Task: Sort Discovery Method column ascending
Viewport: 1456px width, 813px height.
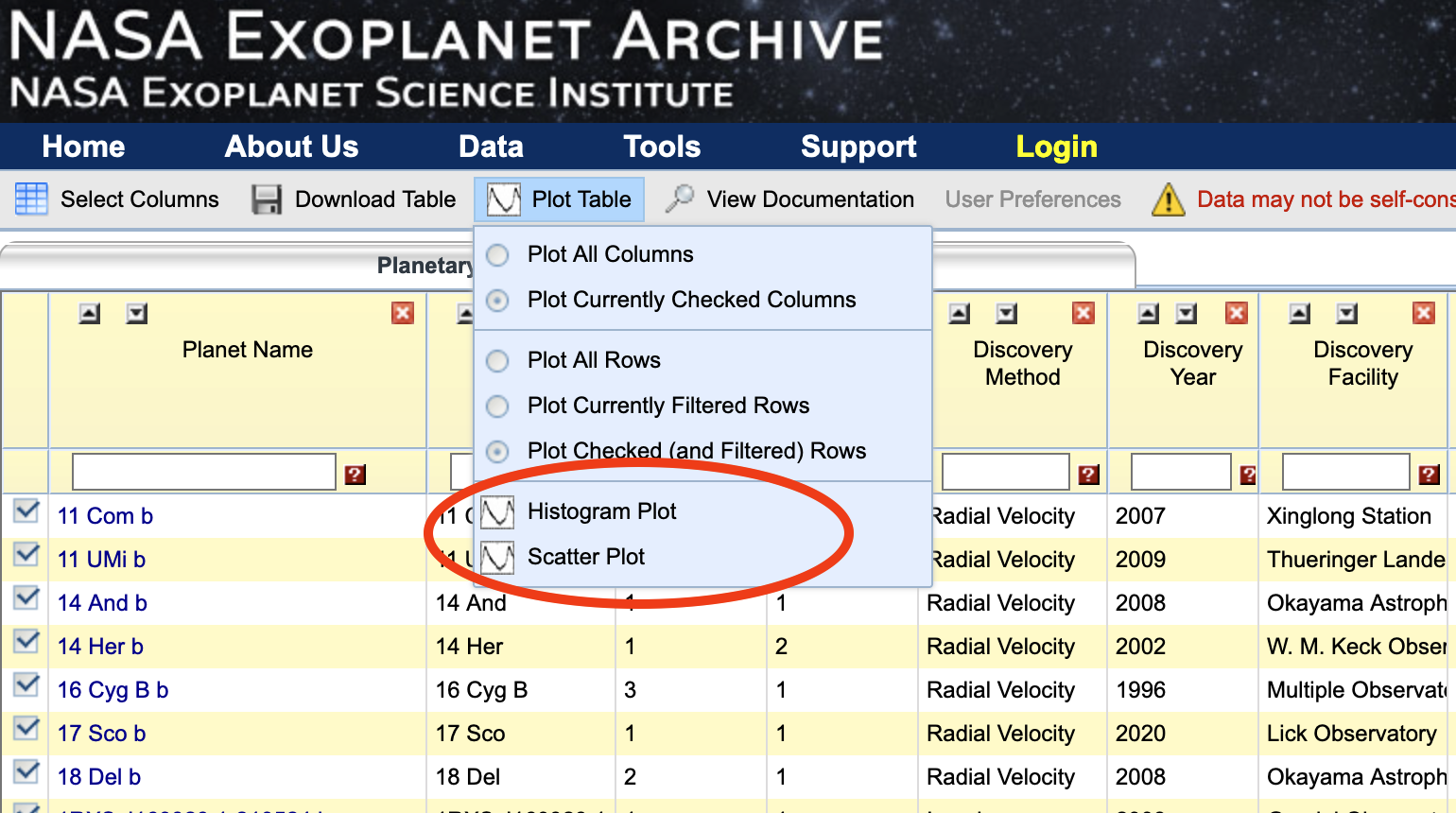Action: click(960, 313)
